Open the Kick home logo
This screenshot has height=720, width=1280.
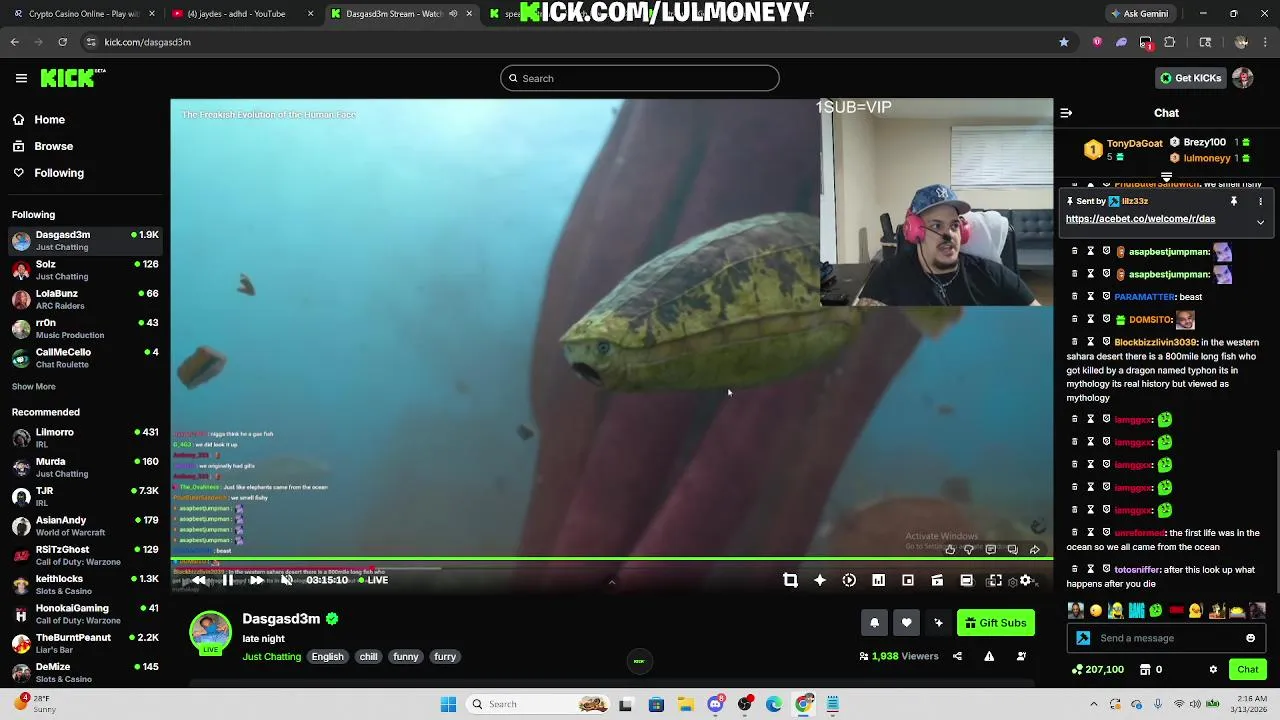click(x=73, y=78)
